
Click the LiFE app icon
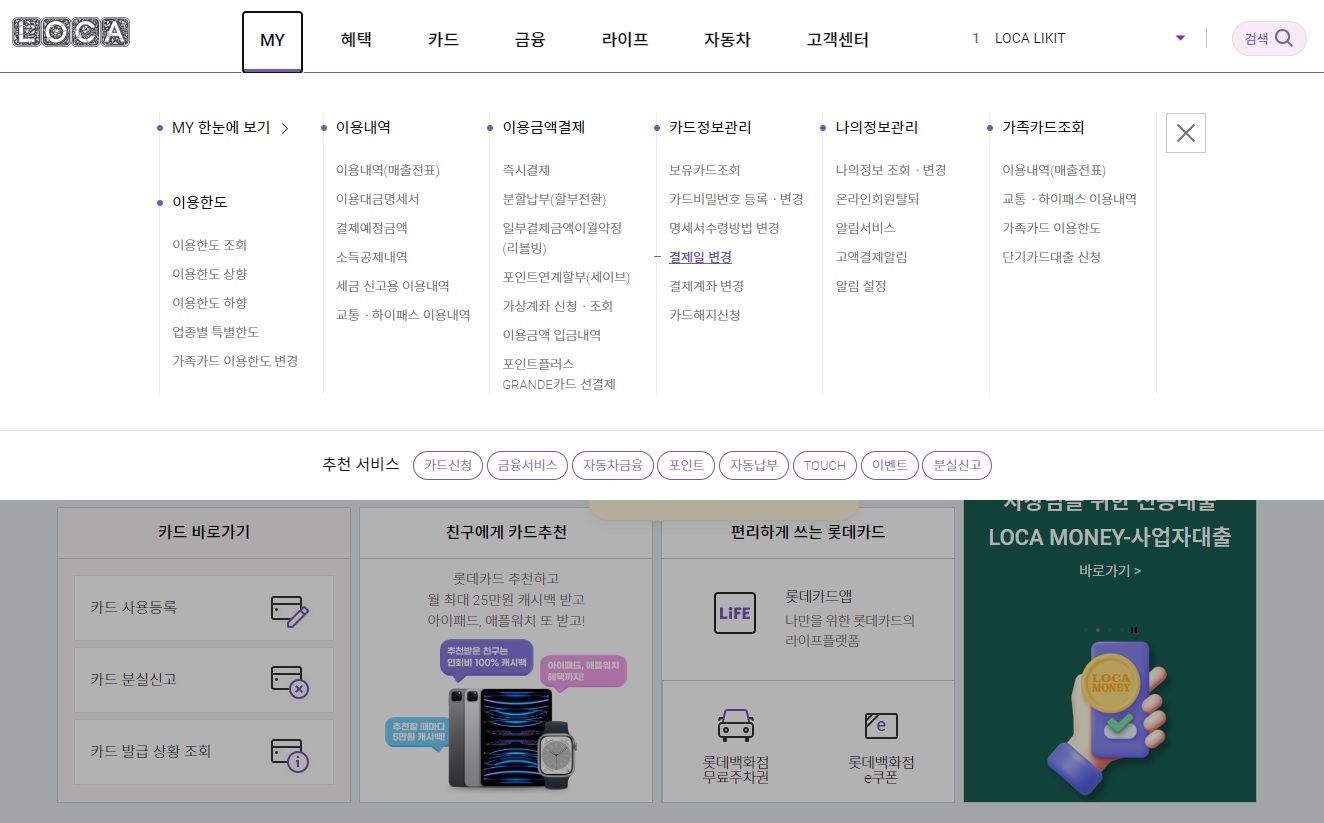pyautogui.click(x=734, y=613)
